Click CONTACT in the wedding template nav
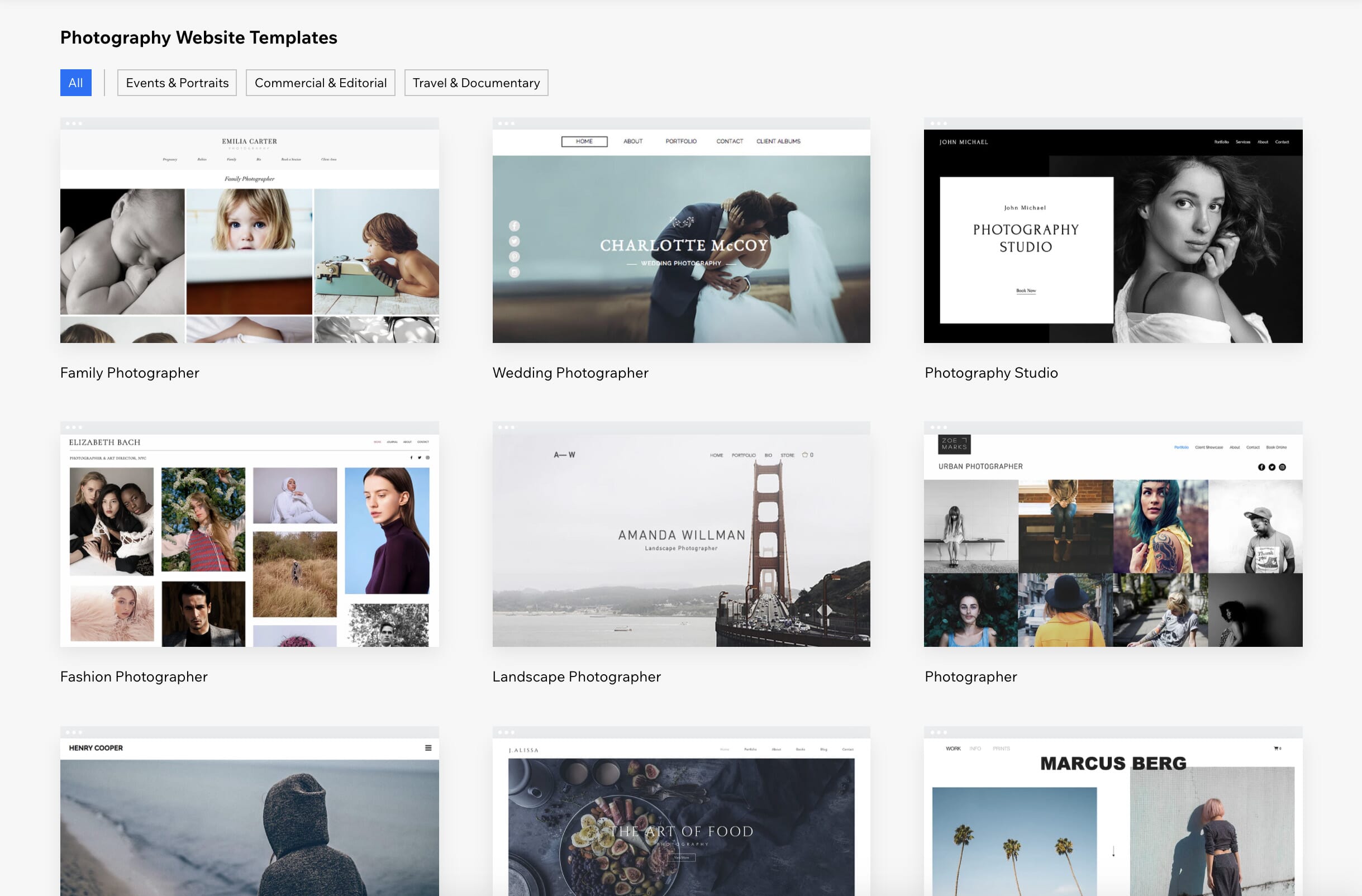The width and height of the screenshot is (1362, 896). tap(730, 141)
